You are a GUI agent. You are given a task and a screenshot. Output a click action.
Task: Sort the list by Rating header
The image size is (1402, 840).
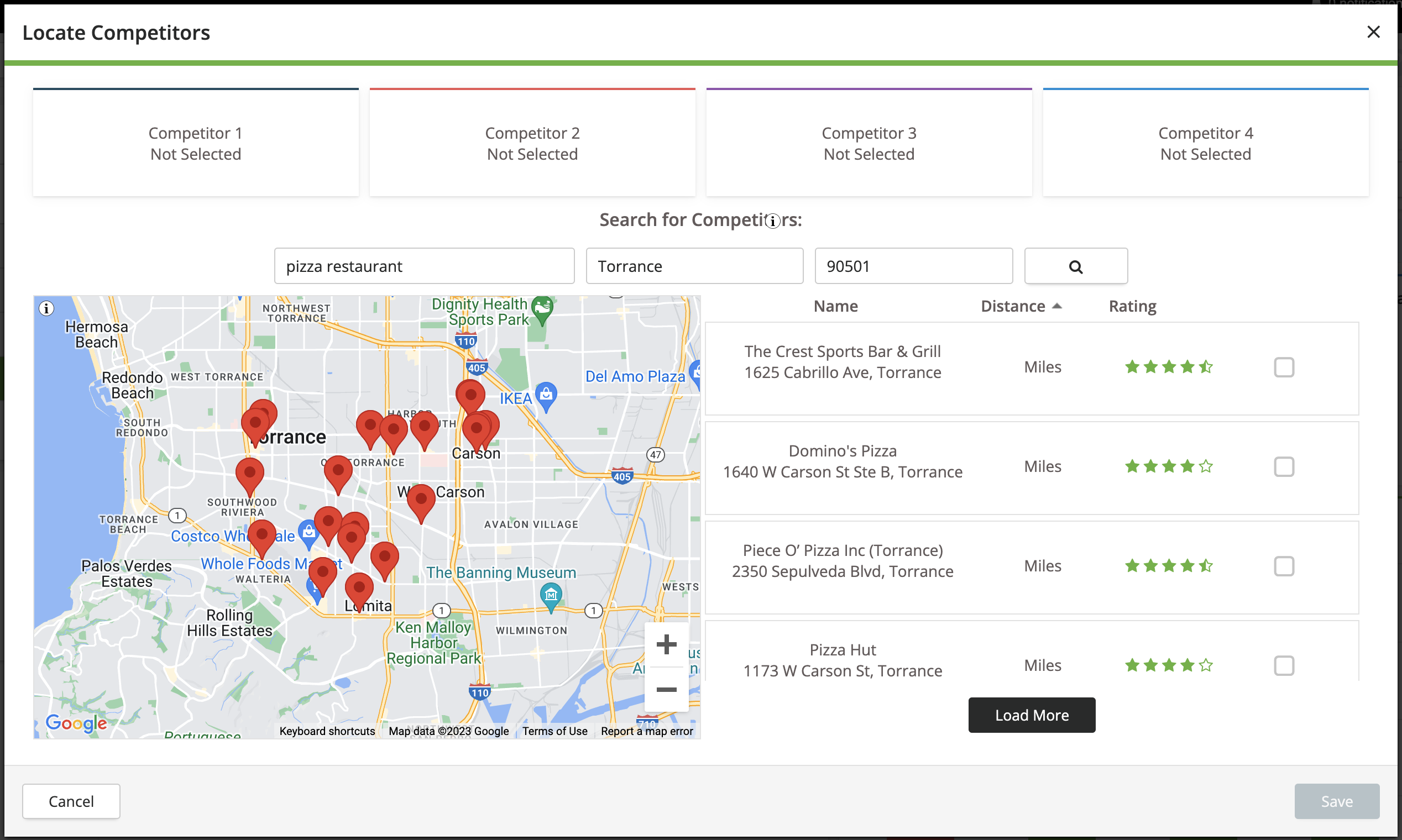coord(1132,306)
